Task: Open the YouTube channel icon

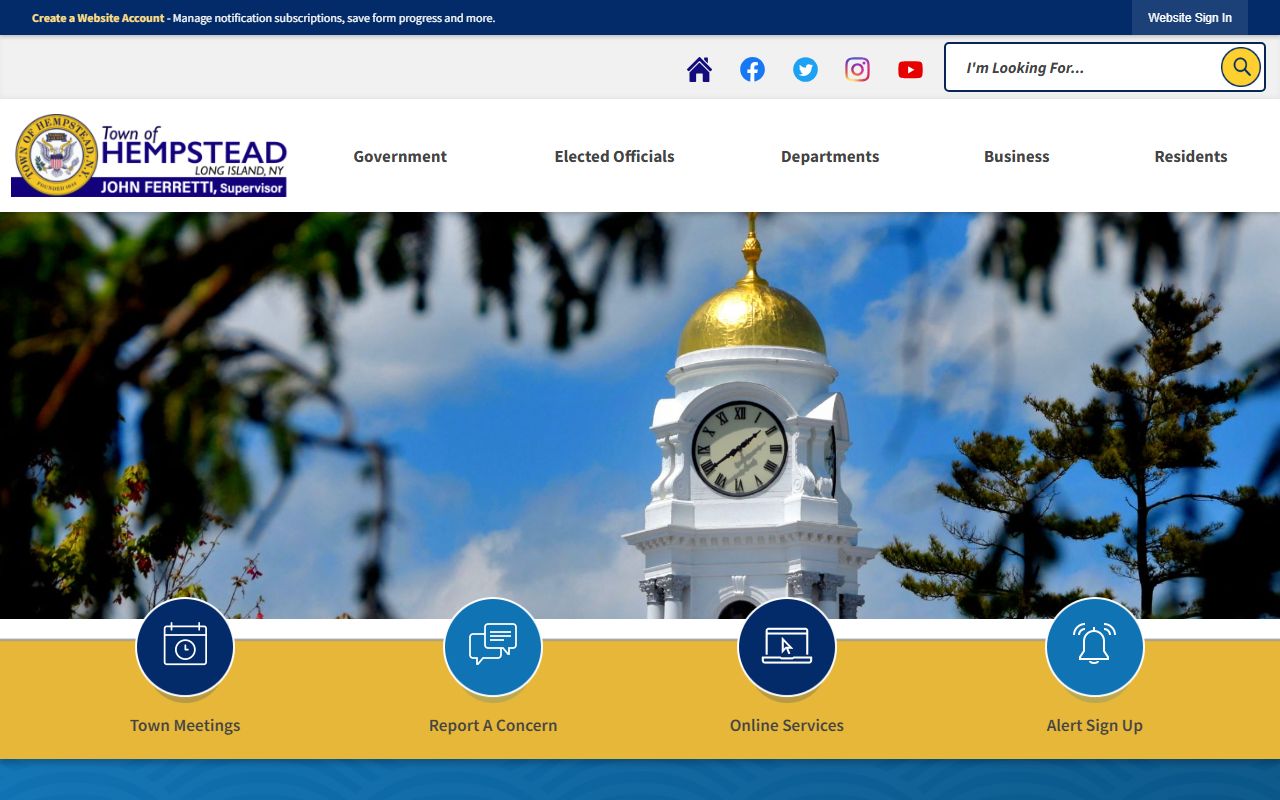Action: coord(910,69)
